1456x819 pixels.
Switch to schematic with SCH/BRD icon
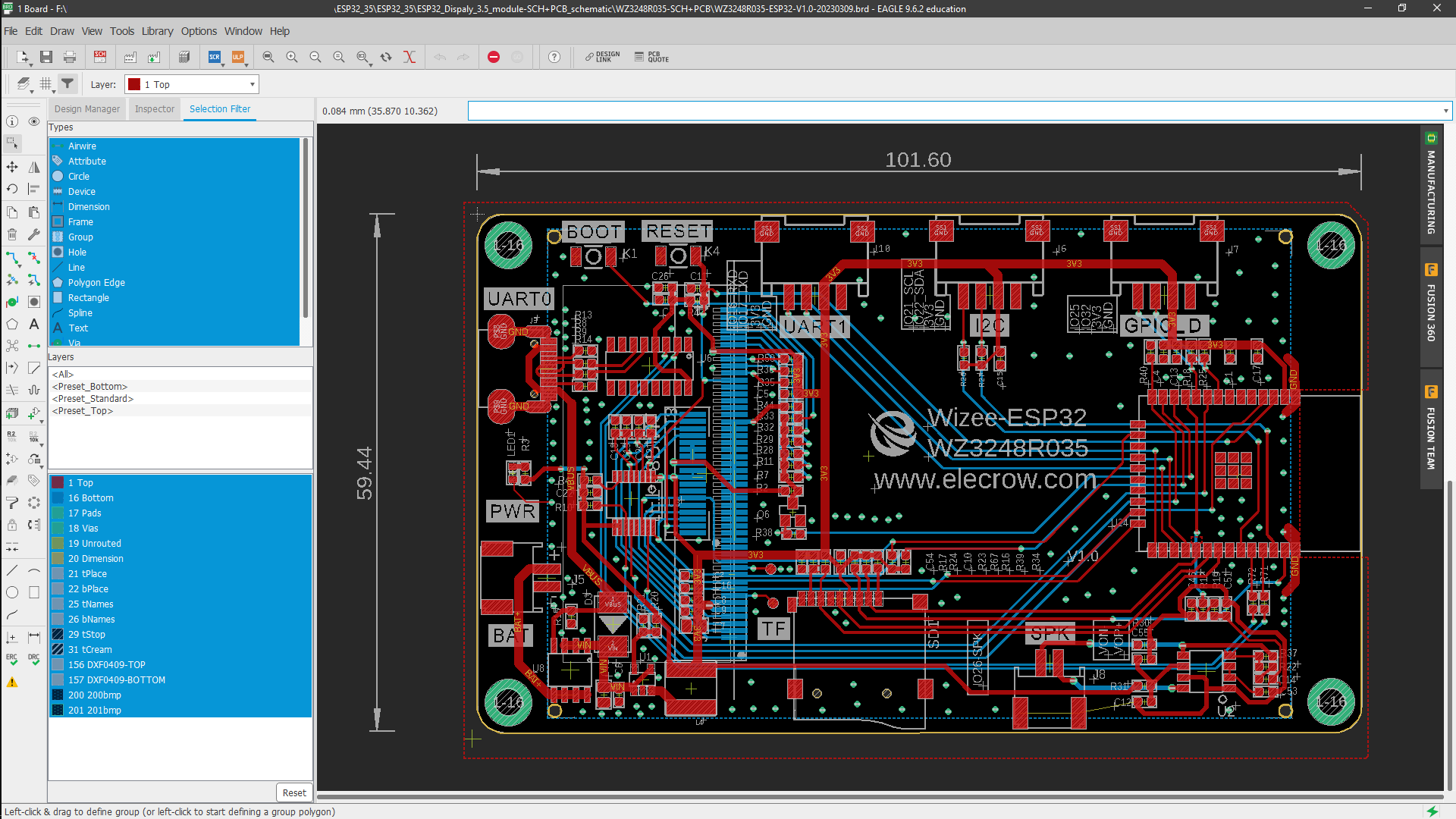100,57
